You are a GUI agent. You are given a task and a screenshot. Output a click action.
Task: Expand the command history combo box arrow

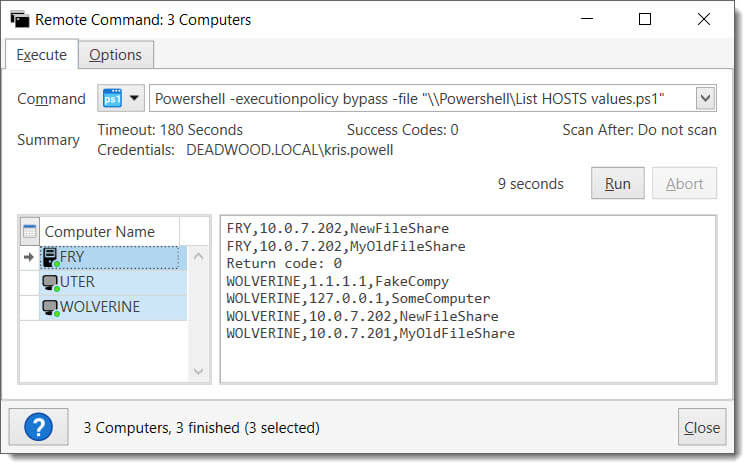tap(706, 98)
